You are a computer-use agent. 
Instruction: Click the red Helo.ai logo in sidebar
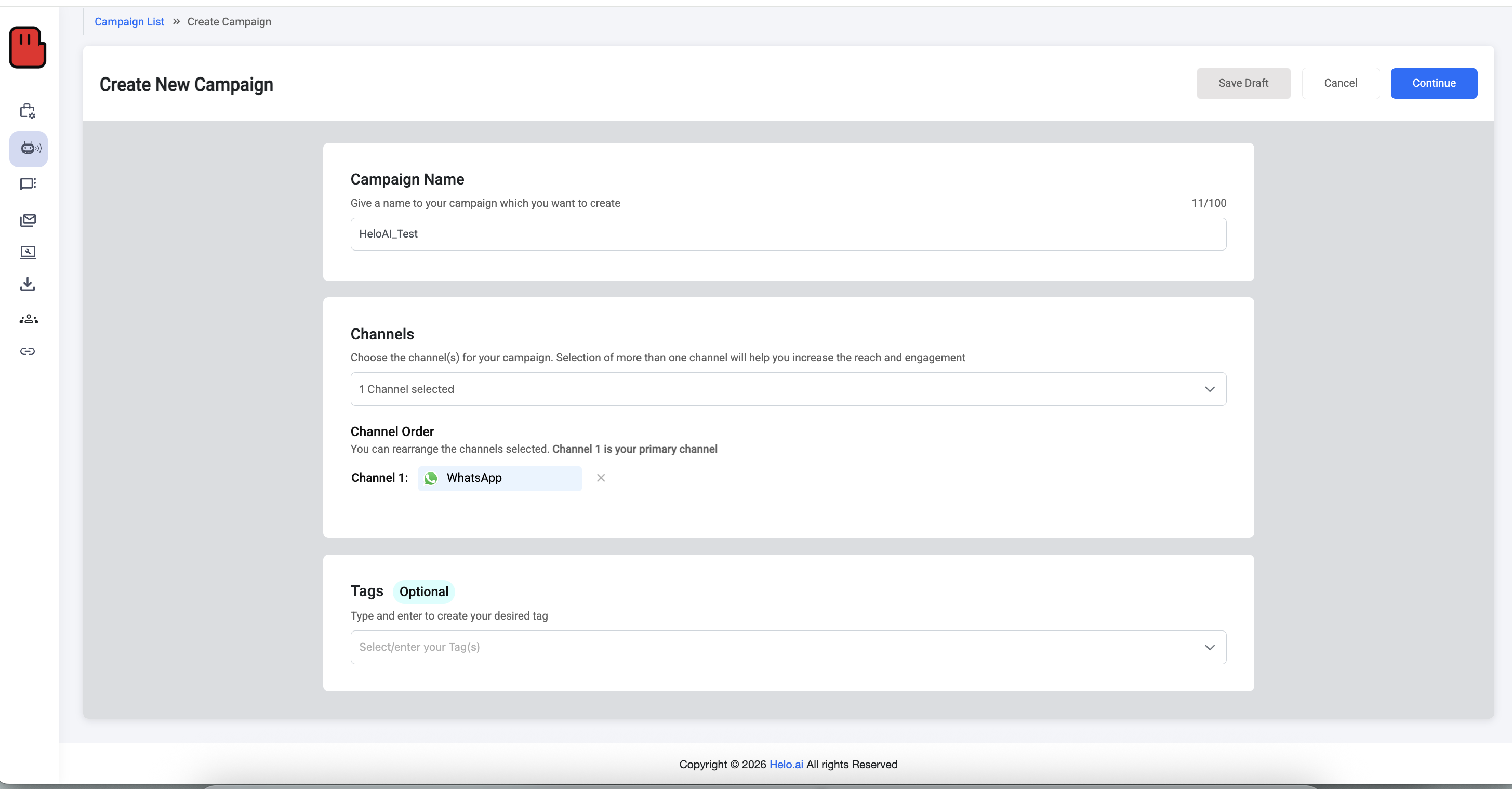(28, 47)
